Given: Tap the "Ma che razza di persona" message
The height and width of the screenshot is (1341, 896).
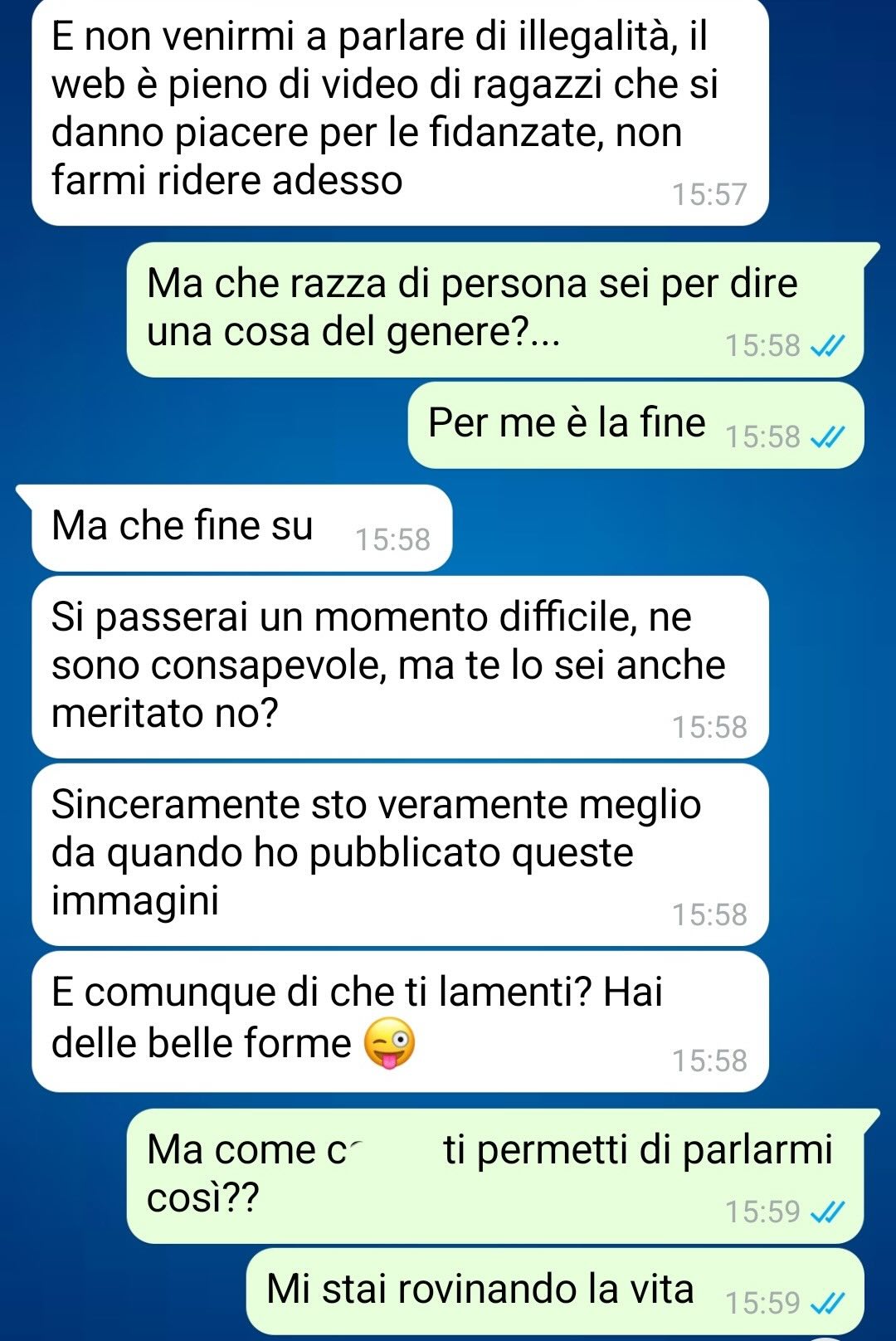Looking at the screenshot, I should pyautogui.click(x=495, y=310).
